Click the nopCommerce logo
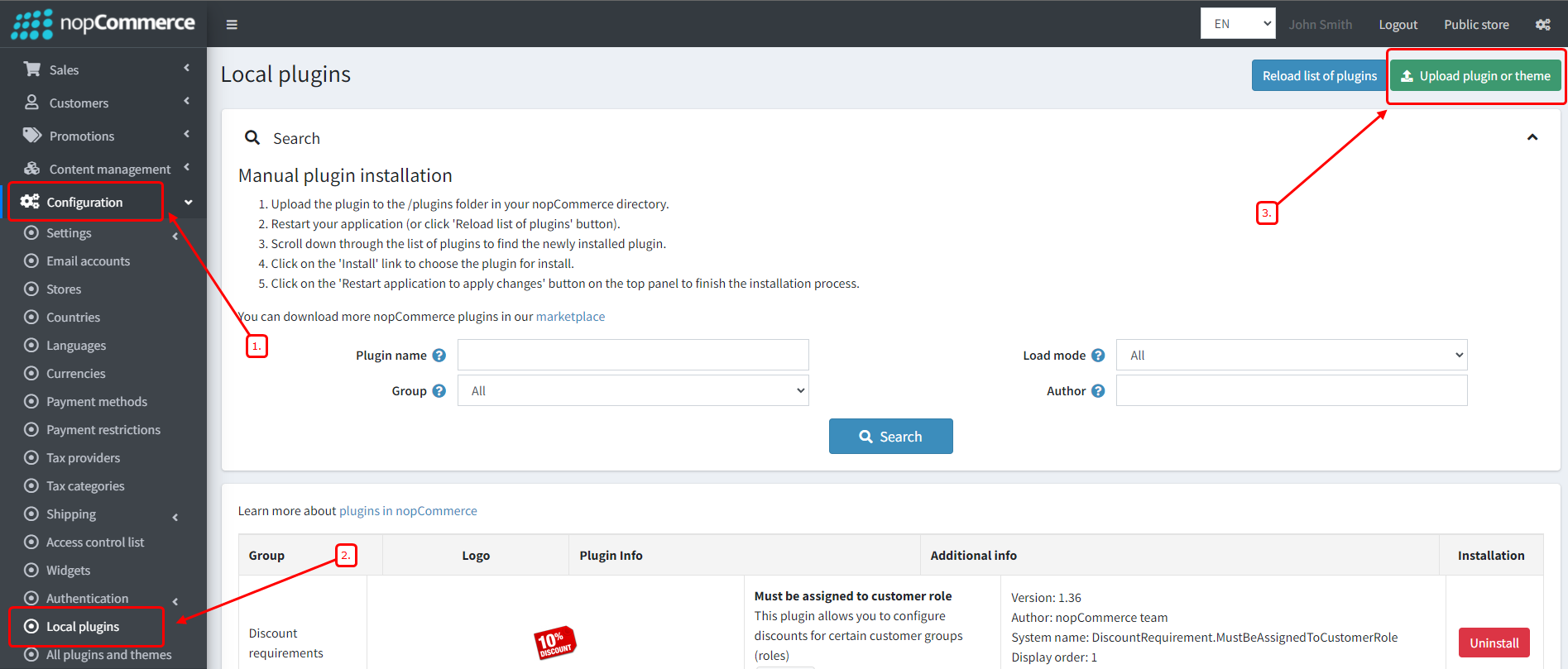This screenshot has height=669, width=1568. point(103,23)
